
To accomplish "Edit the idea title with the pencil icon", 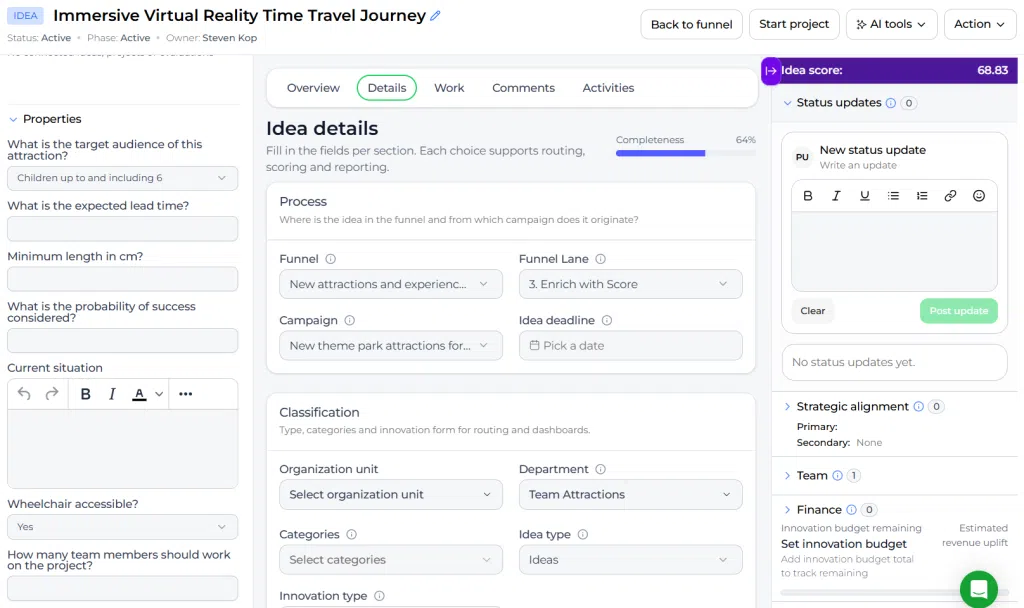I will point(436,16).
